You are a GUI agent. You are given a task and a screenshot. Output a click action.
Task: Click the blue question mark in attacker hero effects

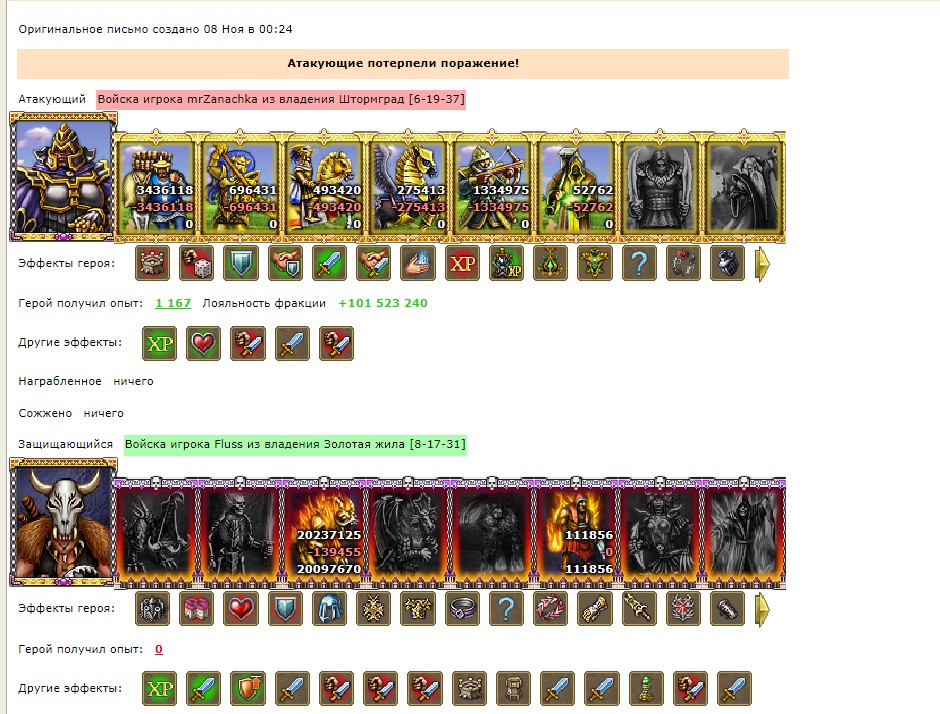[x=639, y=263]
